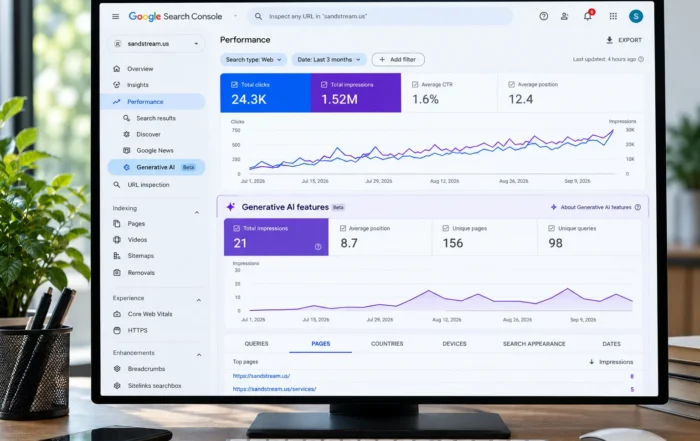This screenshot has width=700, height=441.
Task: Click the EXPORT button label
Action: coord(629,40)
